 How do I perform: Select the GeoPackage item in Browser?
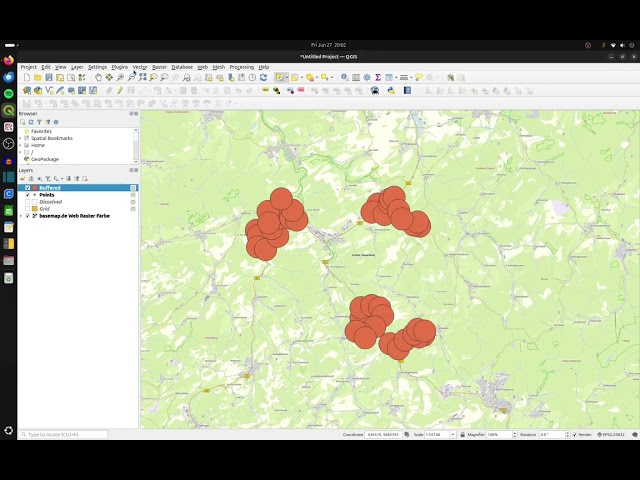45,159
